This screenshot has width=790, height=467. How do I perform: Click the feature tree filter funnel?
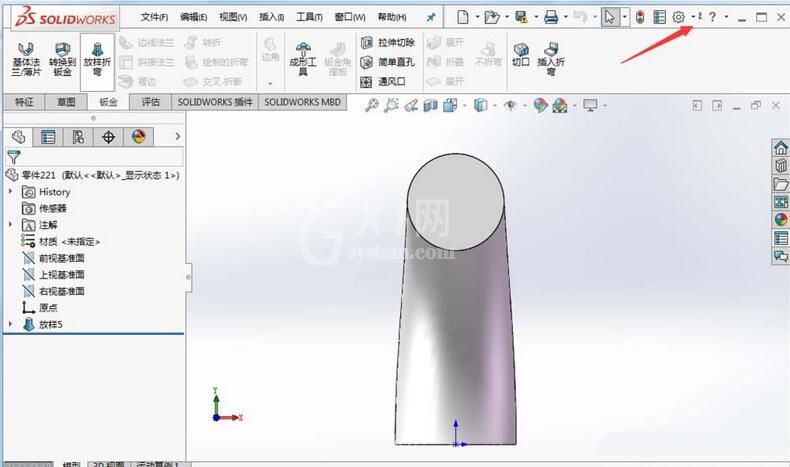(14, 157)
